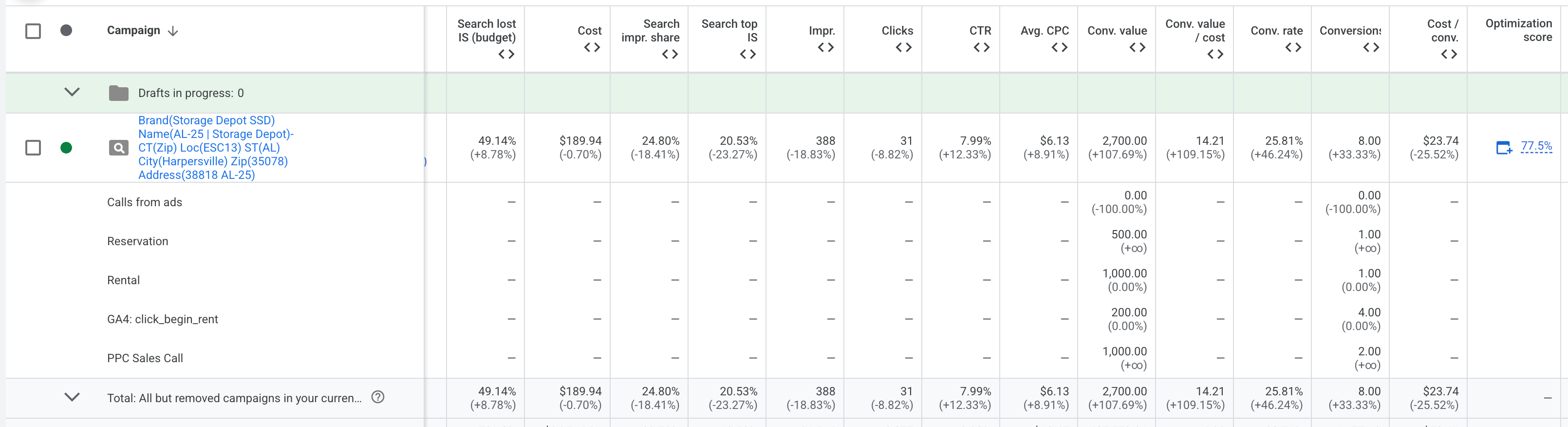Screen dimensions: 1568x427
Task: Click the 77.5% optimization score link
Action: [1536, 146]
